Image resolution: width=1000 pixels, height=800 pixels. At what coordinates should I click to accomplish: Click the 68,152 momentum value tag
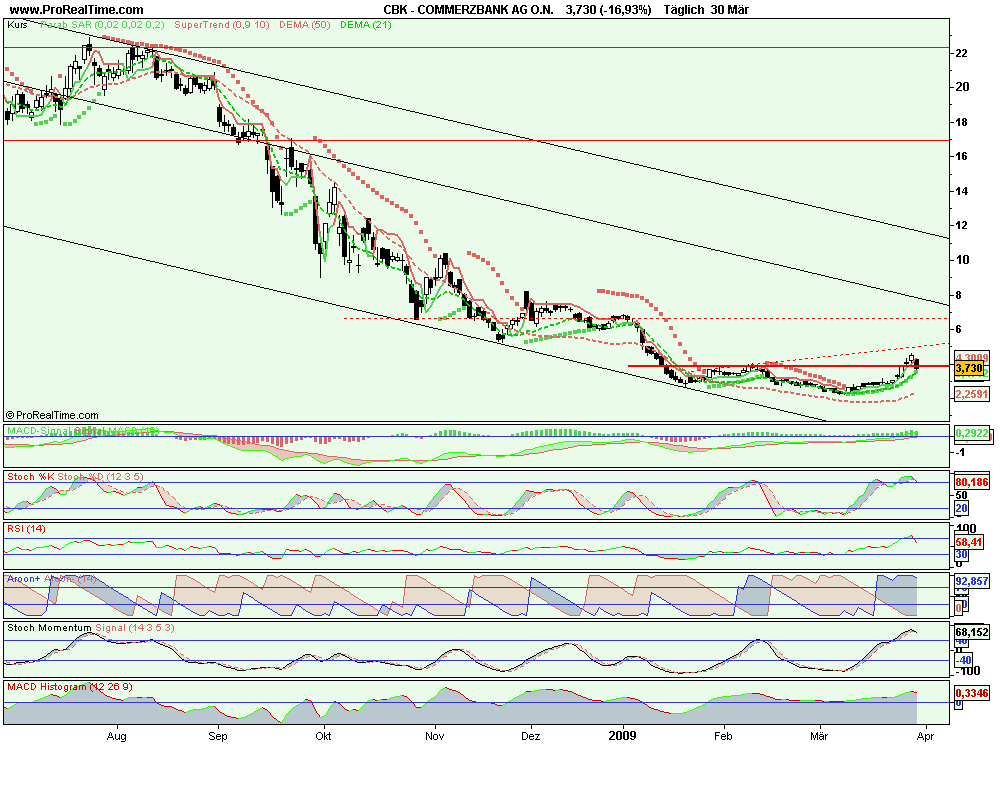click(972, 632)
